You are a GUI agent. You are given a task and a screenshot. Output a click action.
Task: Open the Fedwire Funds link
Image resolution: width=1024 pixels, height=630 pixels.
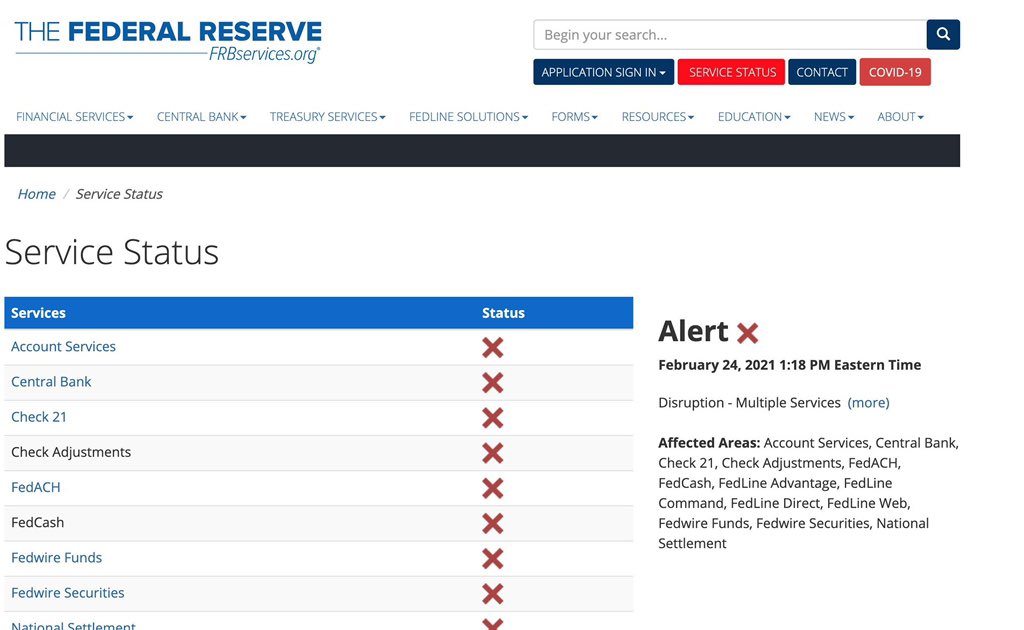coord(56,558)
